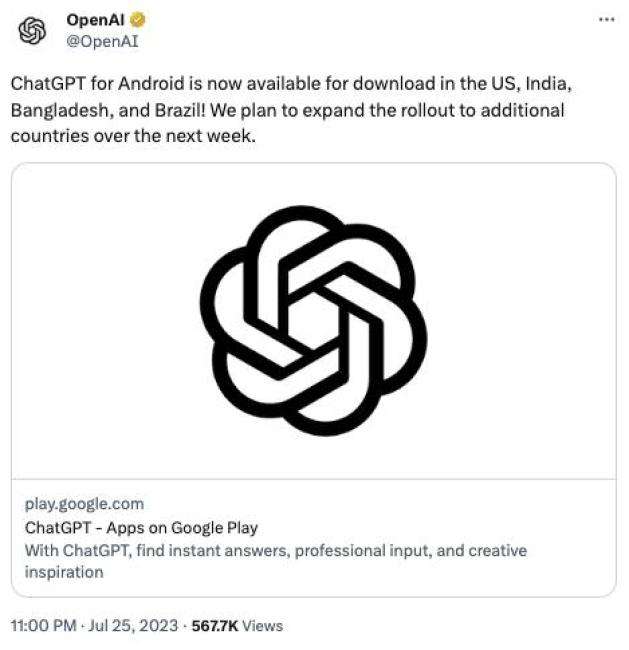629x650 pixels.
Task: Click the @OpenAI handle
Action: tap(101, 41)
